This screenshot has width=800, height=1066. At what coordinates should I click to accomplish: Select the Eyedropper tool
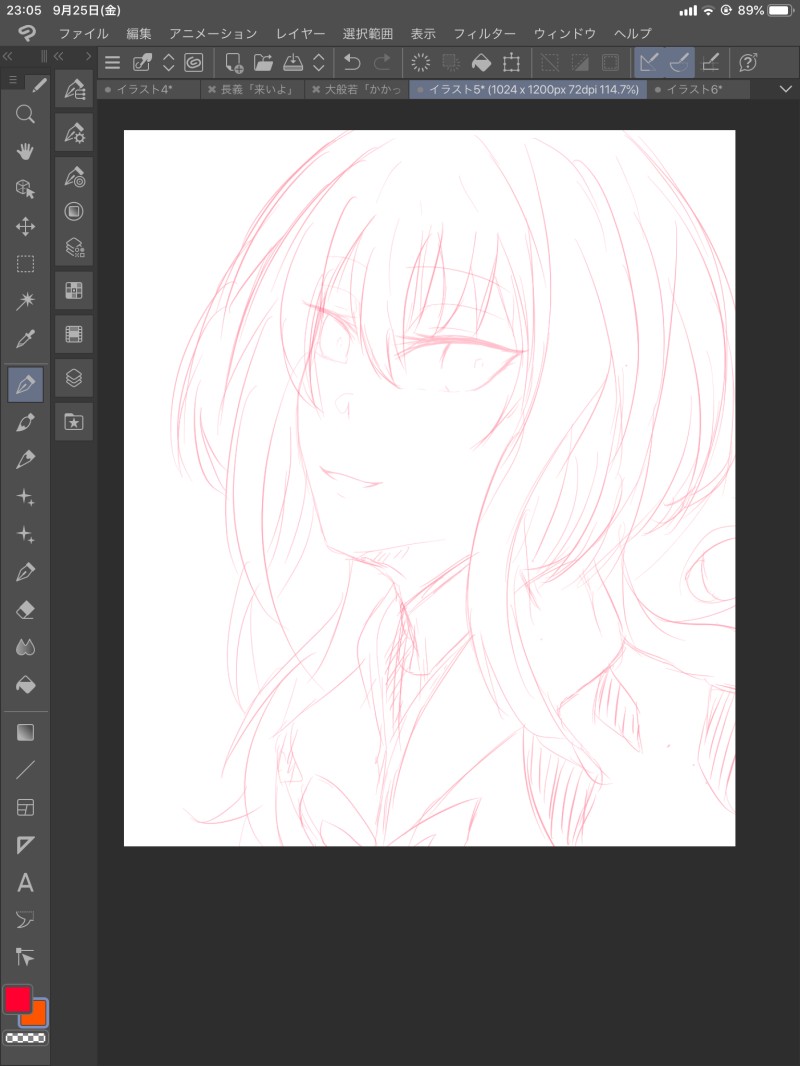tap(25, 339)
